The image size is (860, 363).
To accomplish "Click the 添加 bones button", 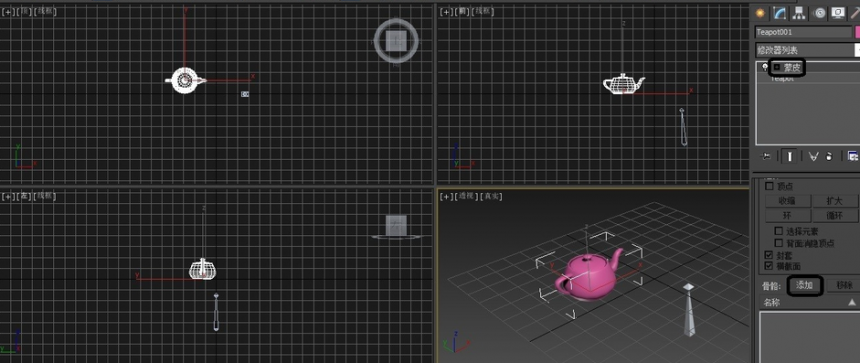I will click(x=804, y=285).
